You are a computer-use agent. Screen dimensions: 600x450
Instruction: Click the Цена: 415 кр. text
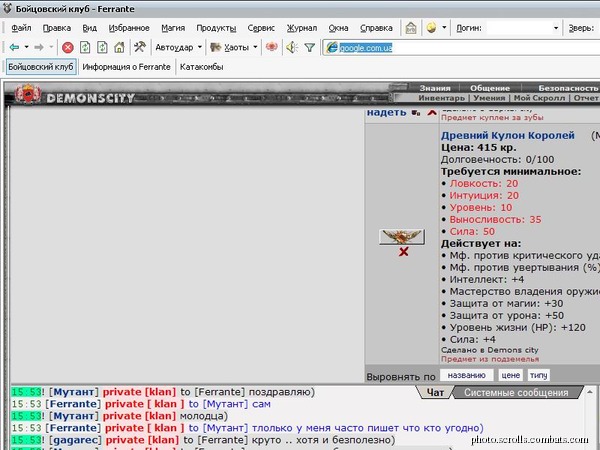tap(479, 147)
